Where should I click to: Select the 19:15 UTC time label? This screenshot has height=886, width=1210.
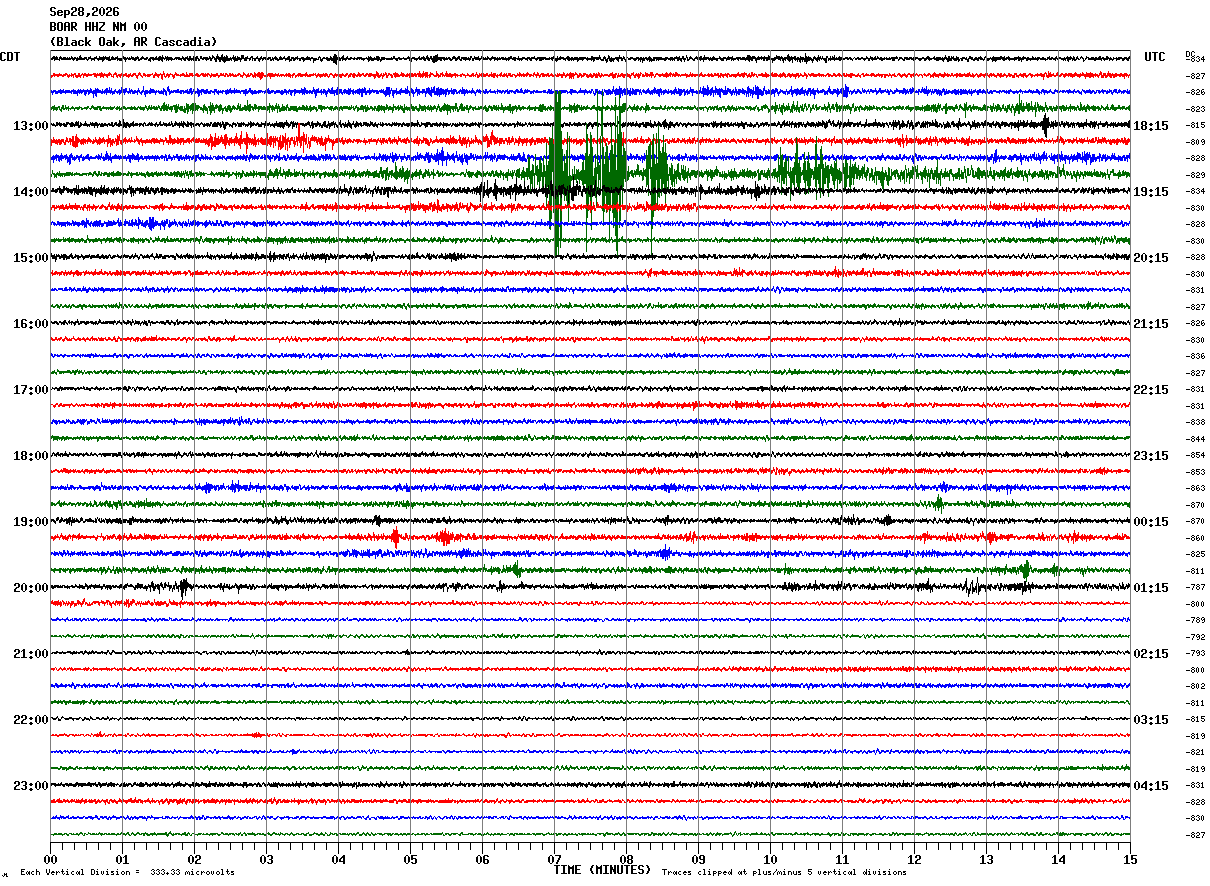1151,192
